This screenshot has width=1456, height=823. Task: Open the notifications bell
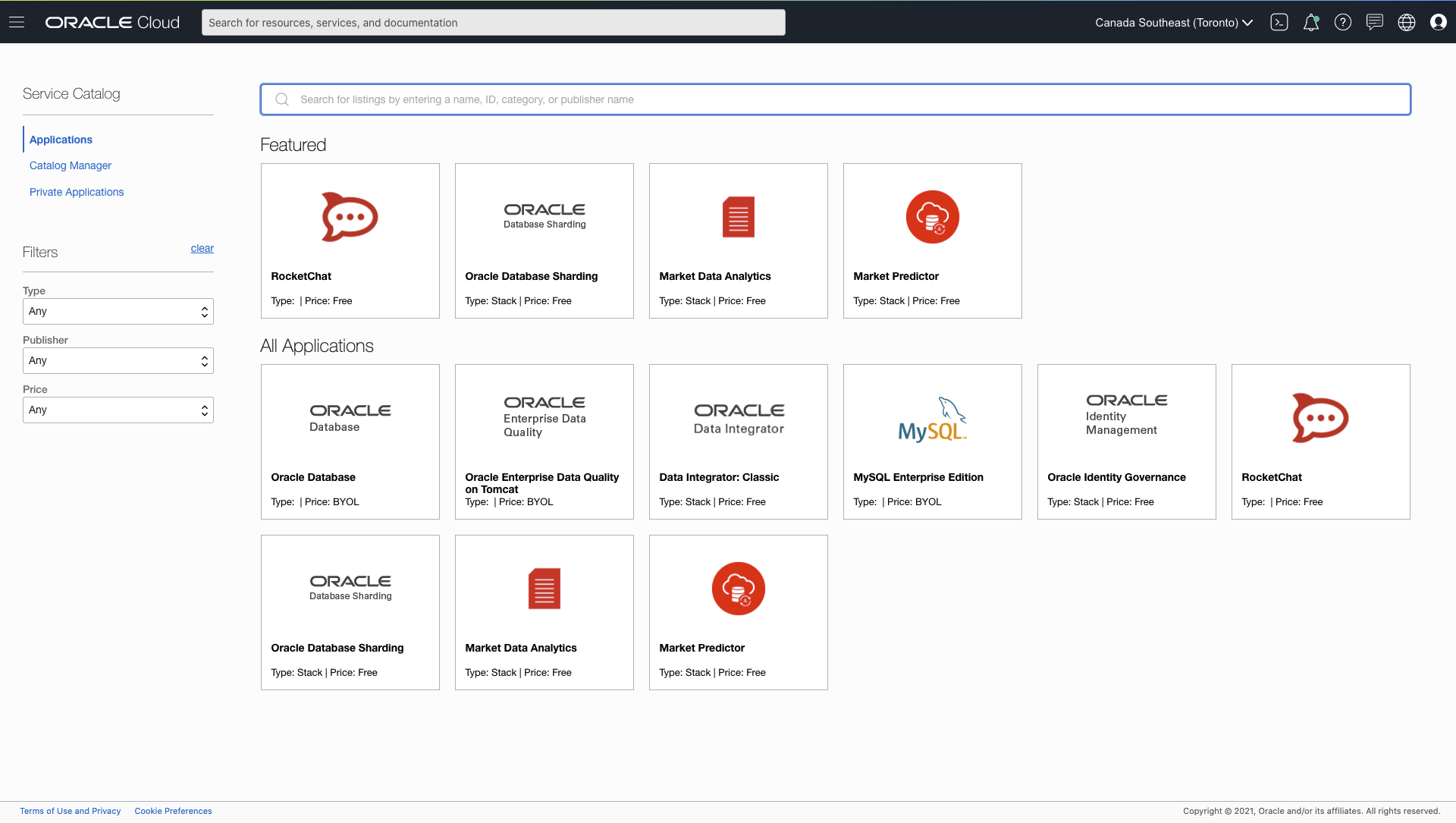coord(1311,22)
